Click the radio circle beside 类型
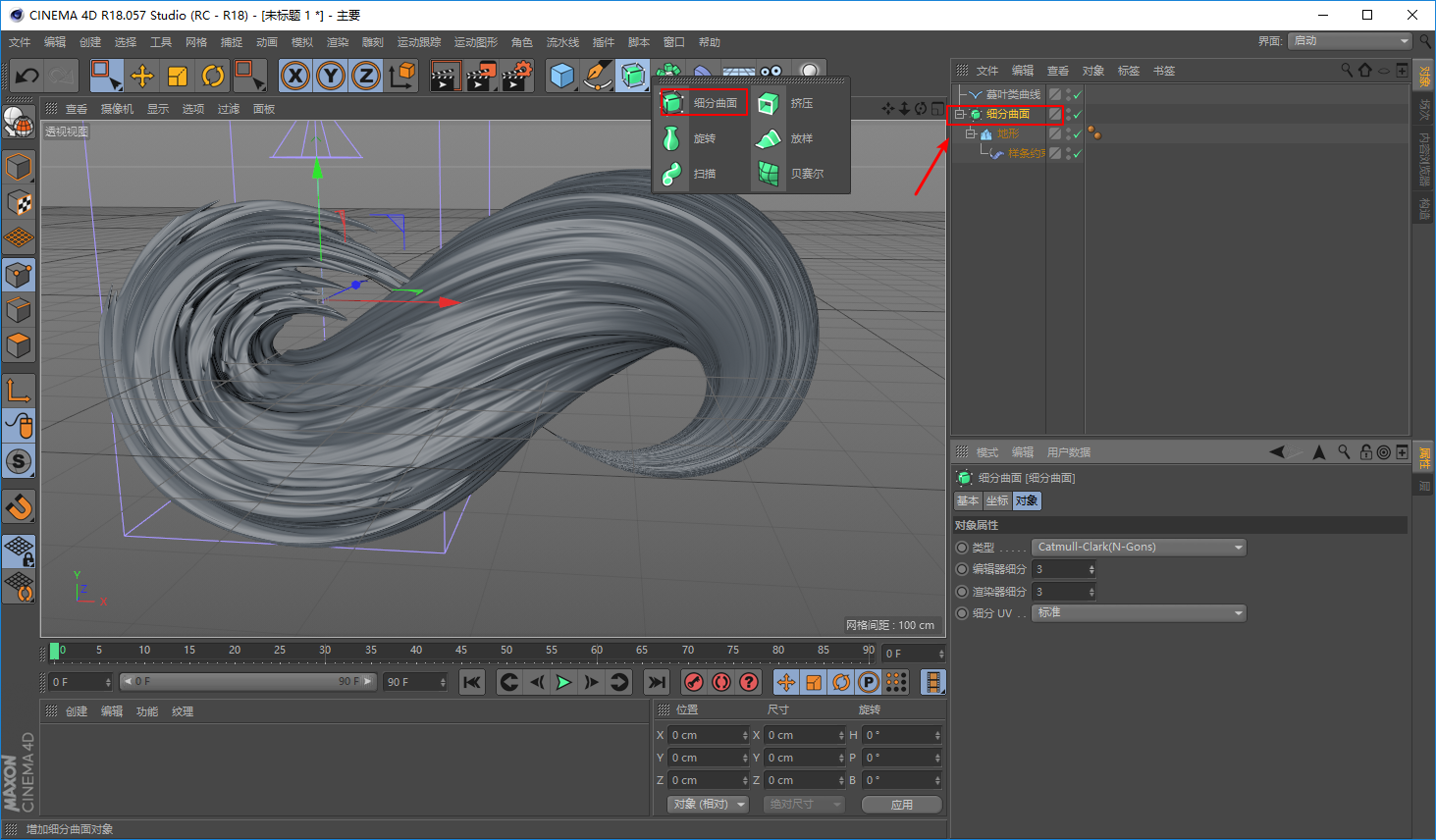 (962, 548)
